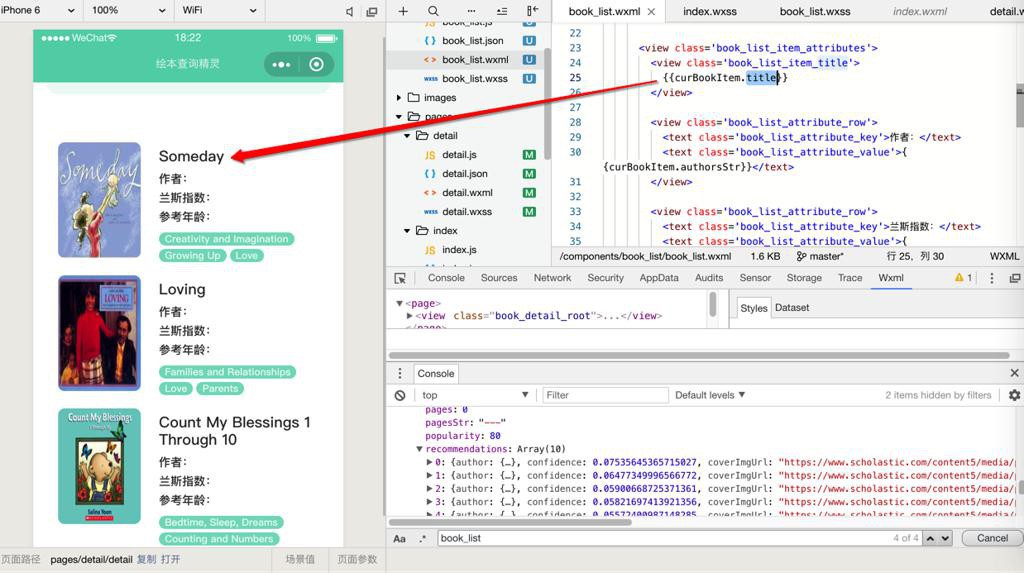Toggle regex option in search bar

423,538
